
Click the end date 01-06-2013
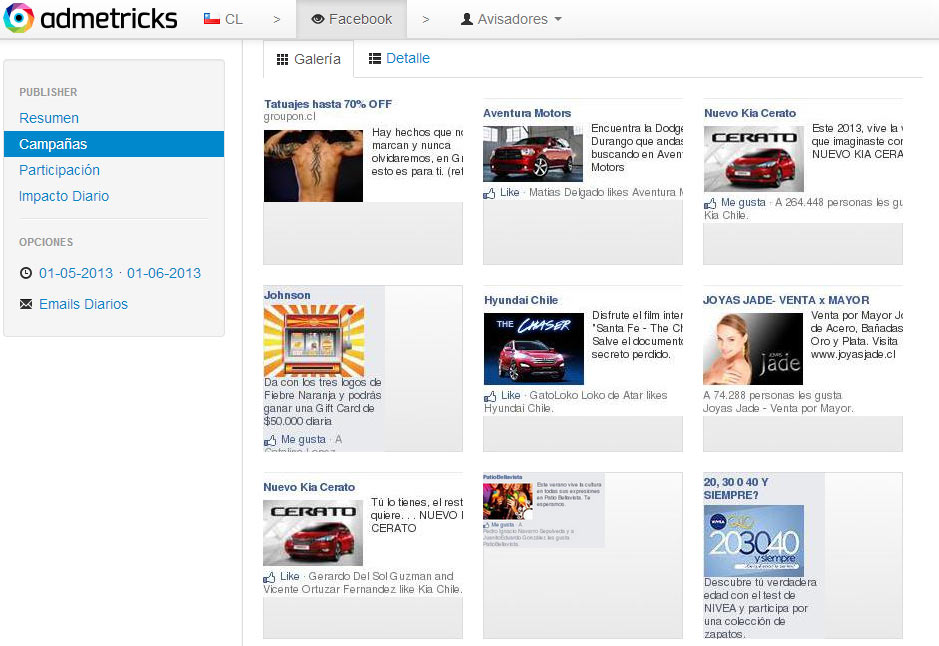pyautogui.click(x=164, y=273)
